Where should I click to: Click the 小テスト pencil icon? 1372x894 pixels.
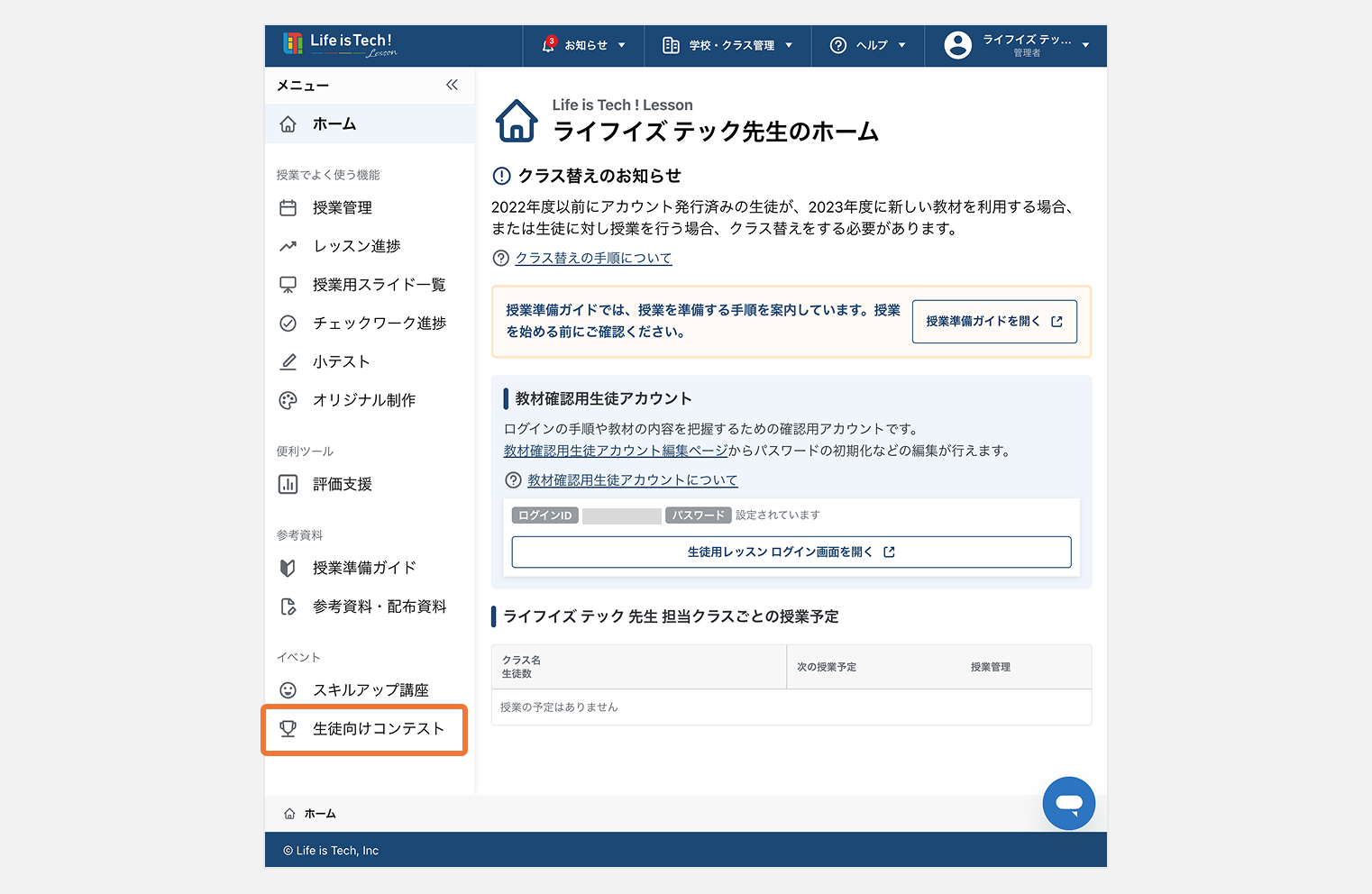point(288,361)
